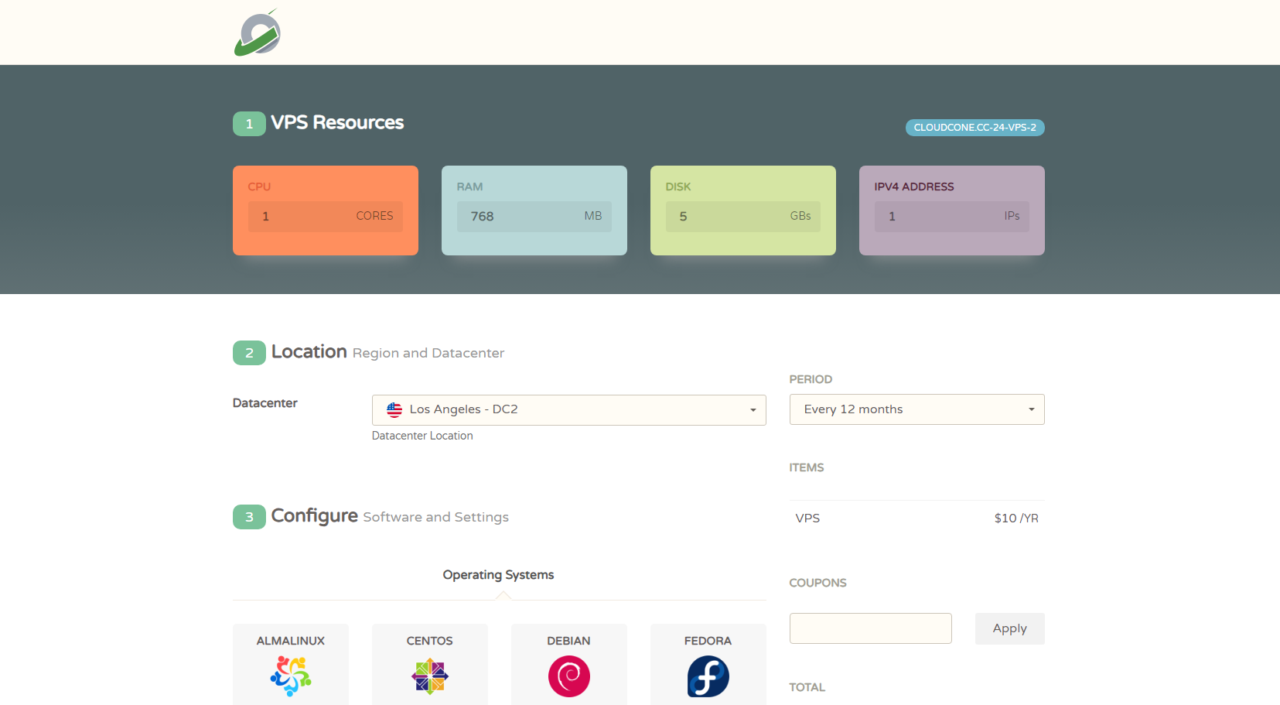This screenshot has width=1280, height=705.
Task: Click the step 3 Configure badge
Action: click(x=249, y=517)
